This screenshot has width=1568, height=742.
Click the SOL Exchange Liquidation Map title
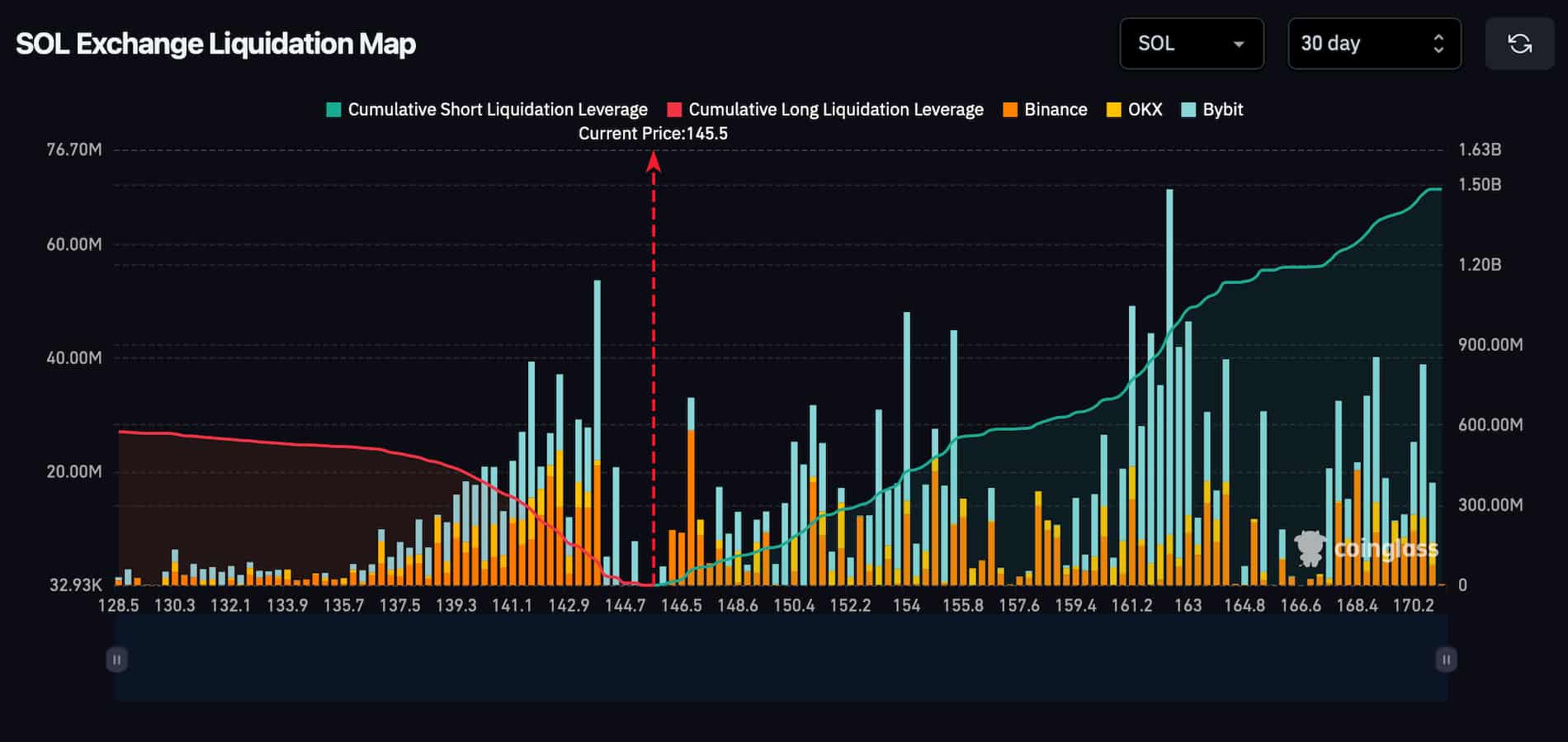[215, 44]
